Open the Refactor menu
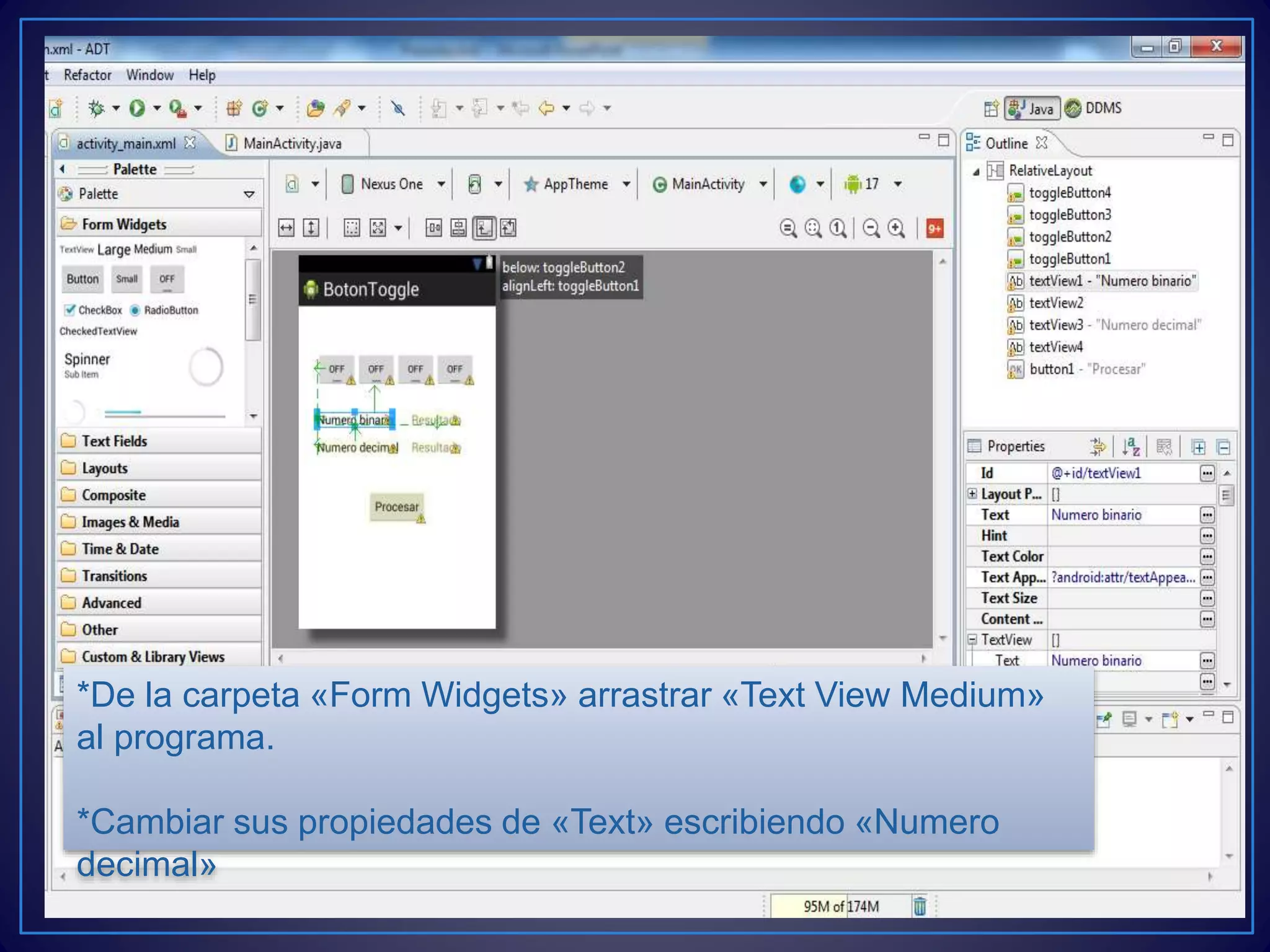The image size is (1270, 952). (87, 75)
